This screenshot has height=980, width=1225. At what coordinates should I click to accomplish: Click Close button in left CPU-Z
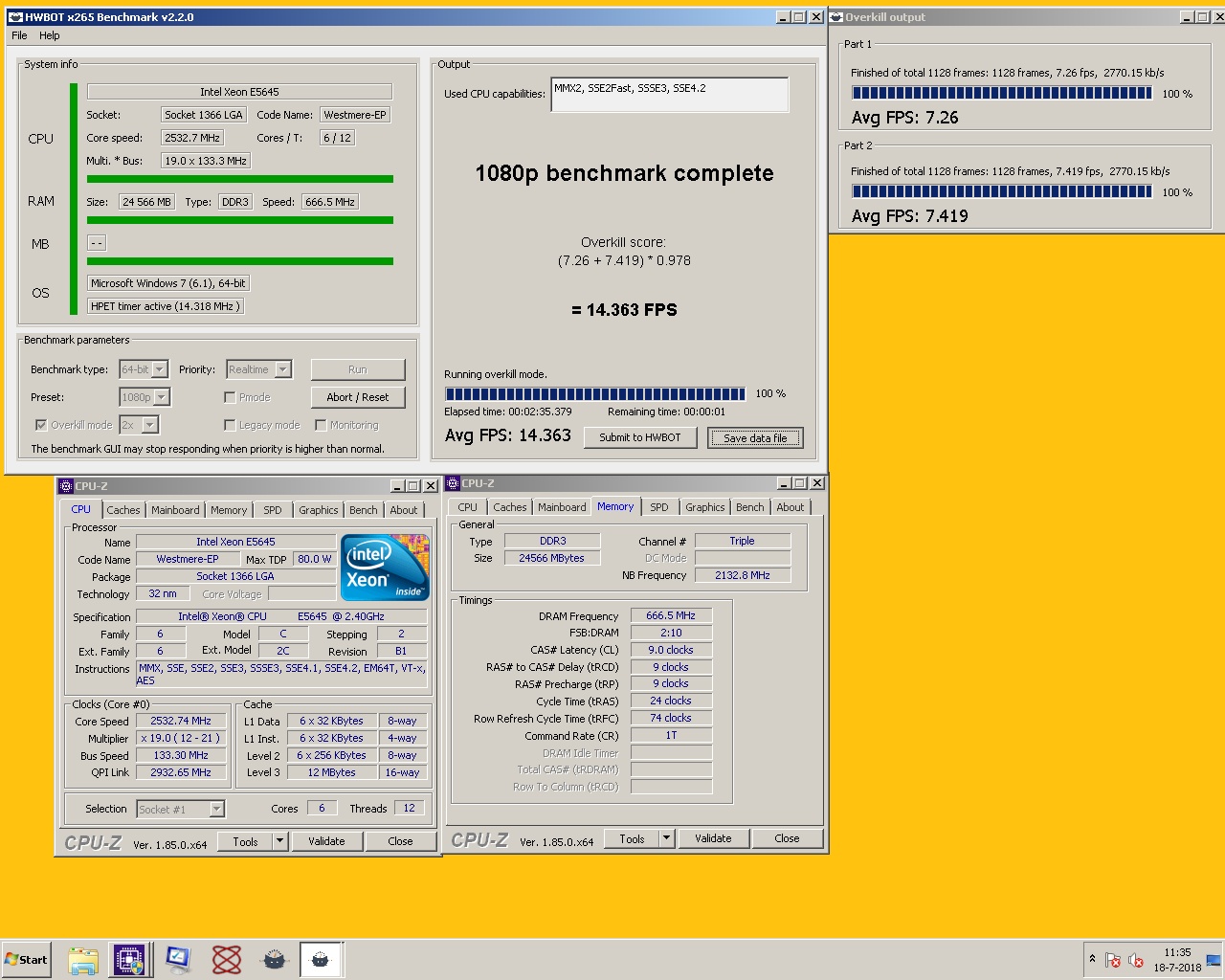400,841
